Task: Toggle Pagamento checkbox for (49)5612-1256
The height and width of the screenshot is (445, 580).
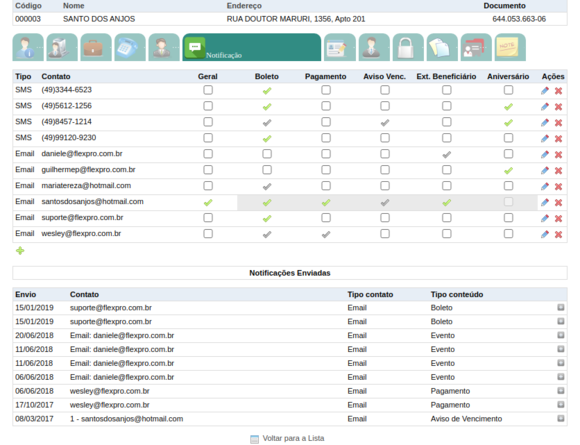Action: [326, 106]
